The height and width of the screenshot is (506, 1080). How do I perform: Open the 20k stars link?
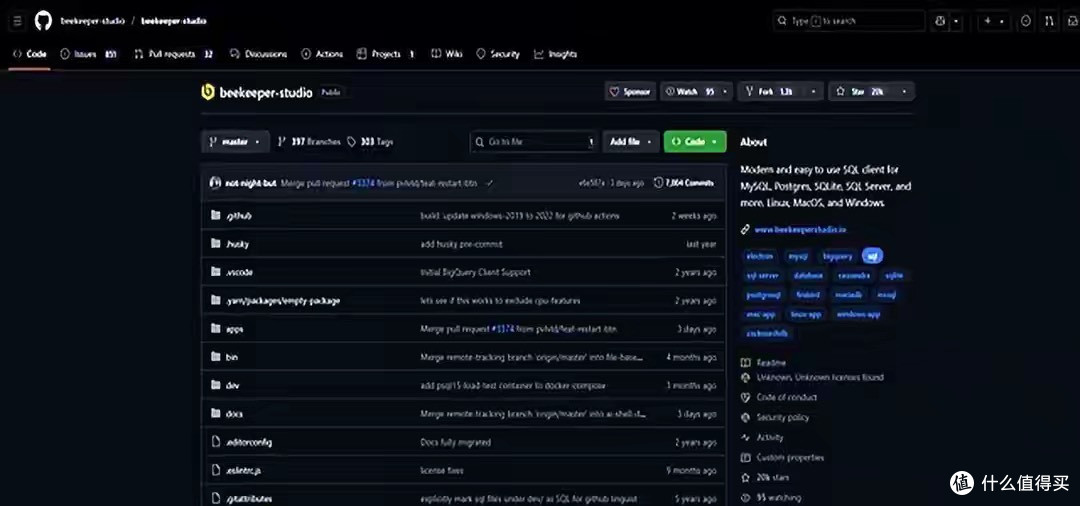(x=772, y=477)
